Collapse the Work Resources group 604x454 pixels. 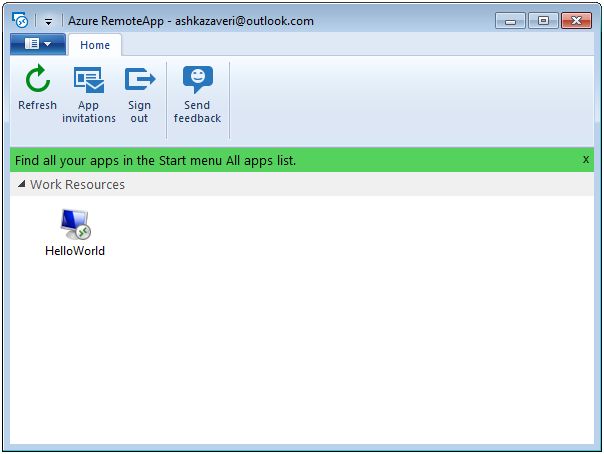pyautogui.click(x=22, y=184)
